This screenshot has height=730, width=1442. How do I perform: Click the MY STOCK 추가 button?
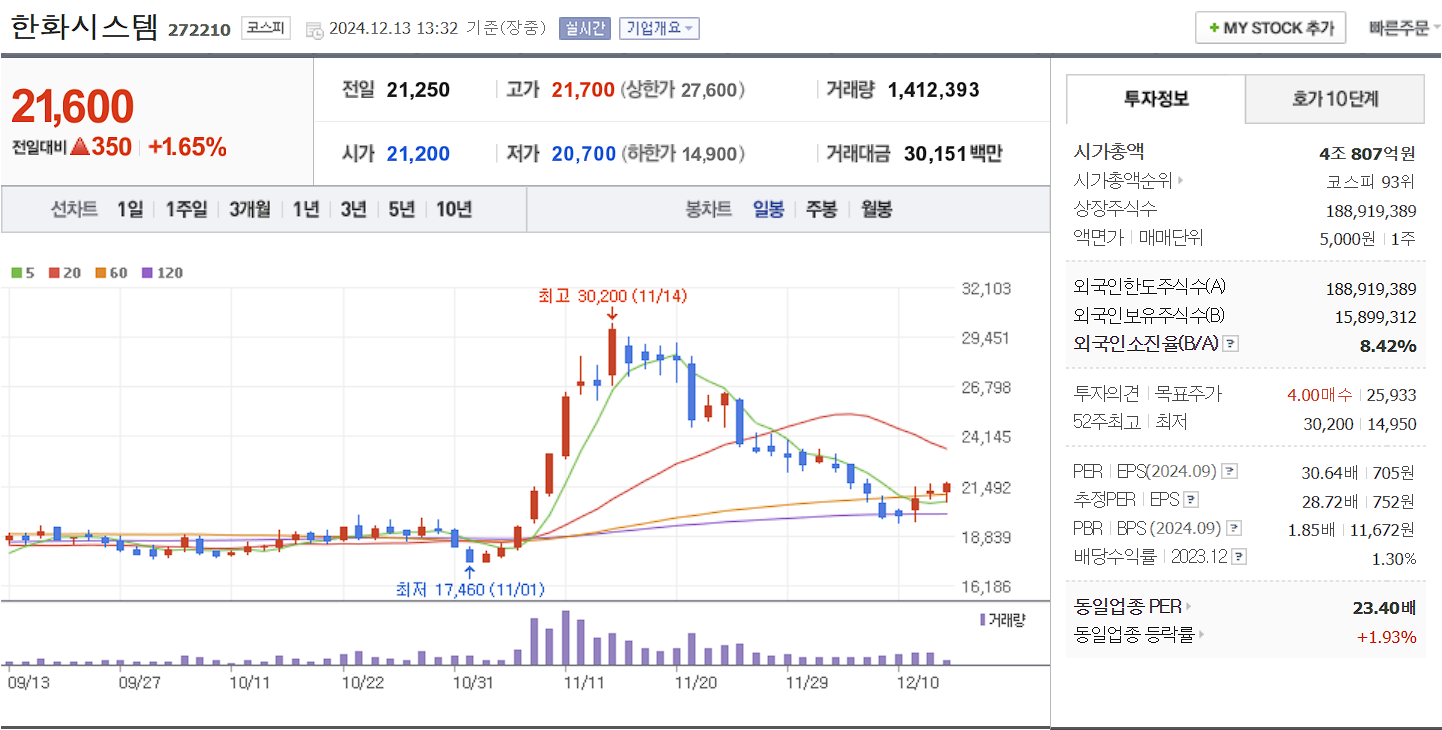pos(1270,27)
